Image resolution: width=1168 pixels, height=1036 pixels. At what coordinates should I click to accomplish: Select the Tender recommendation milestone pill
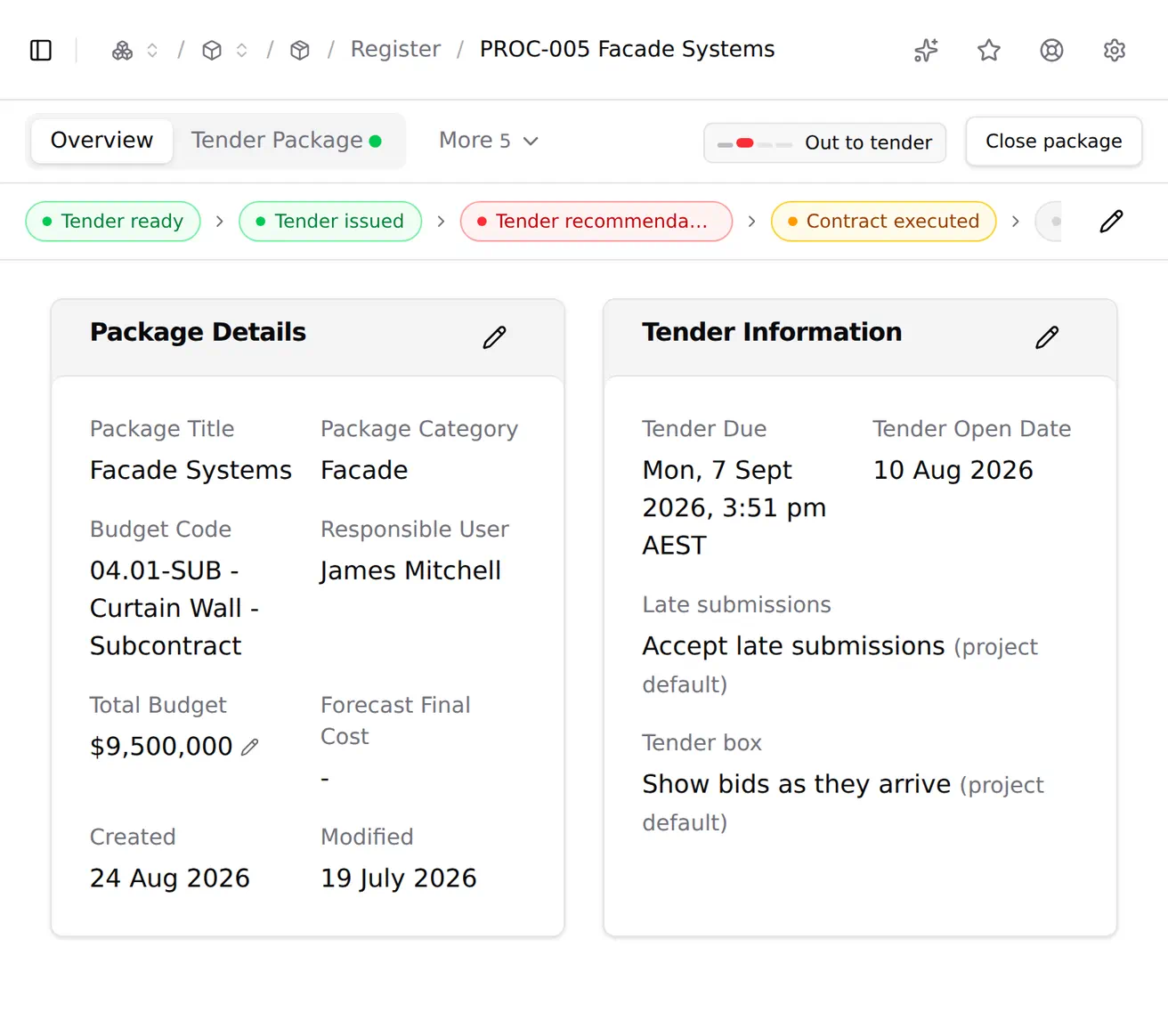pos(596,221)
